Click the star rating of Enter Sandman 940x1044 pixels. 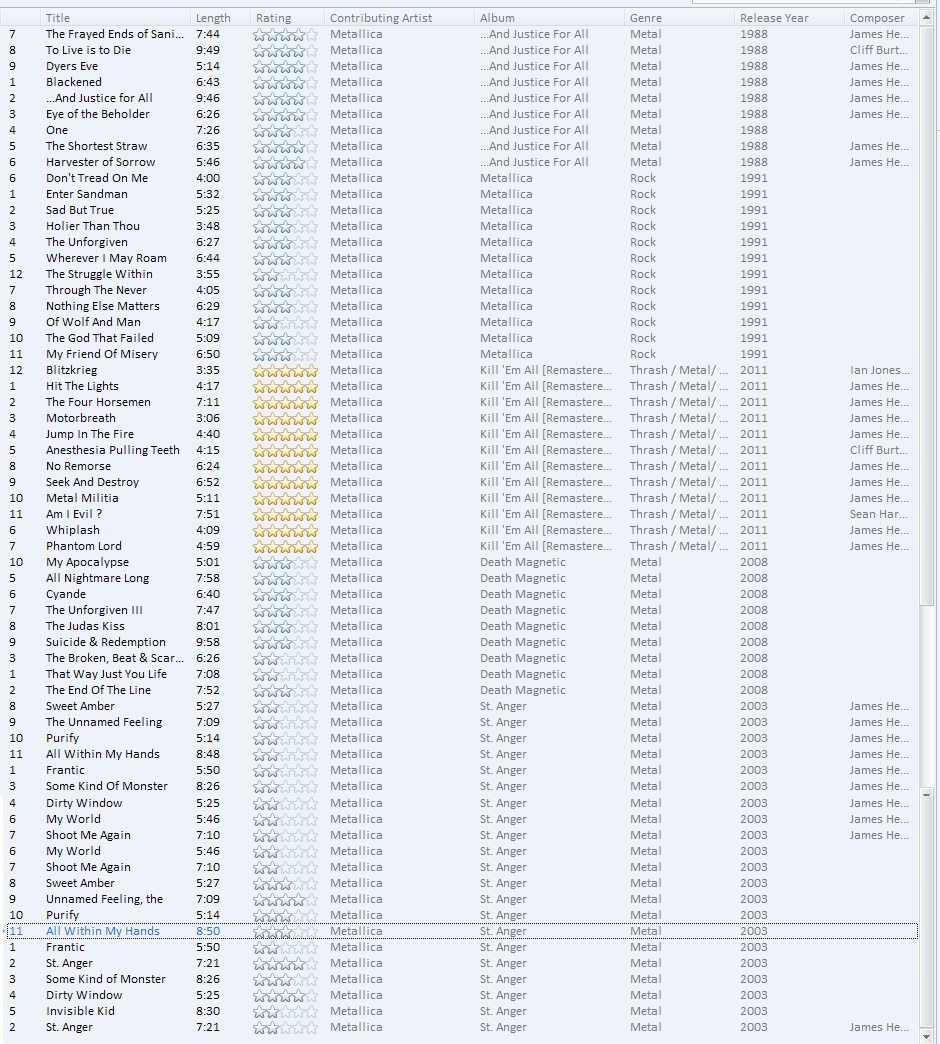coord(286,194)
